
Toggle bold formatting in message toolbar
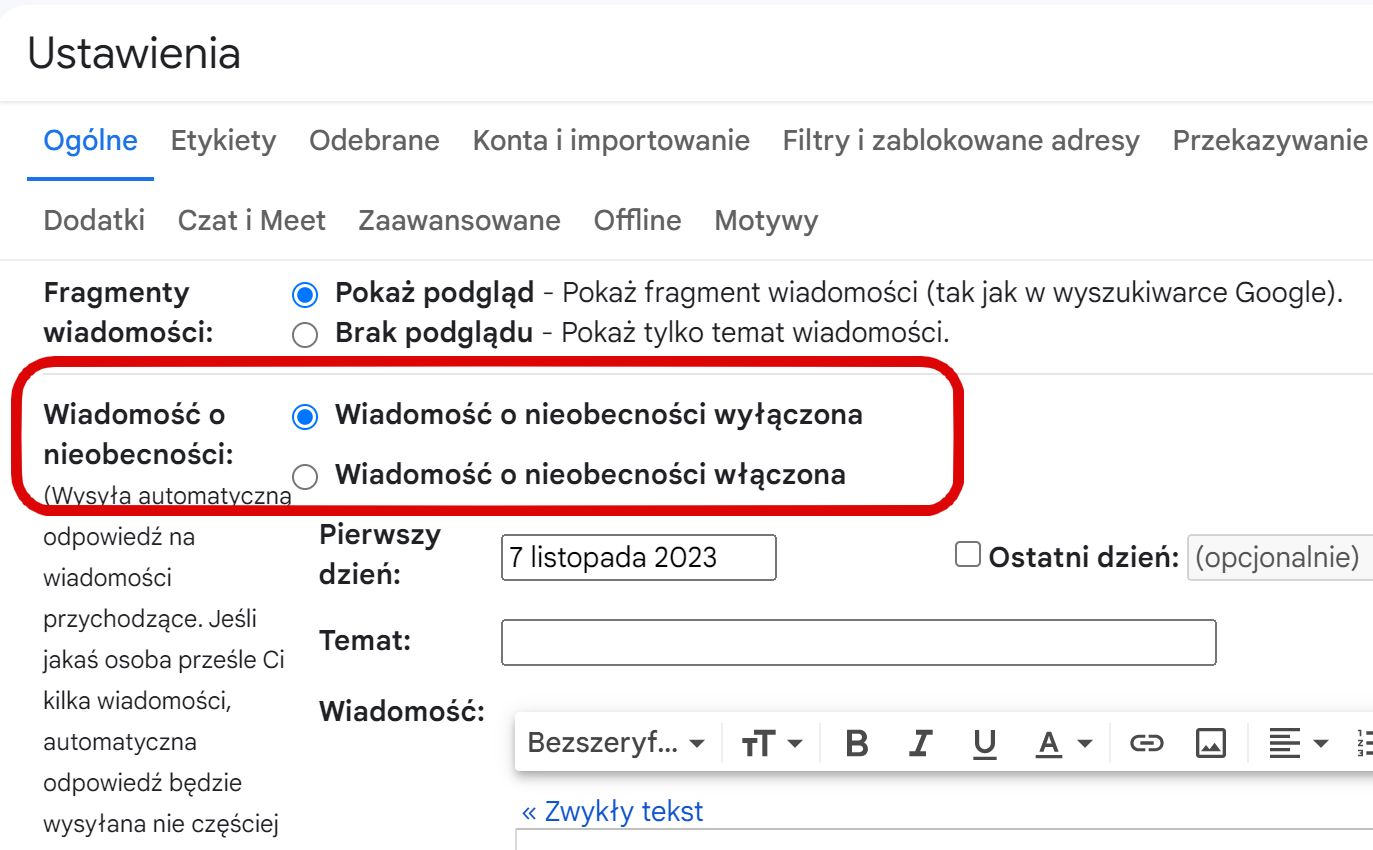(856, 743)
